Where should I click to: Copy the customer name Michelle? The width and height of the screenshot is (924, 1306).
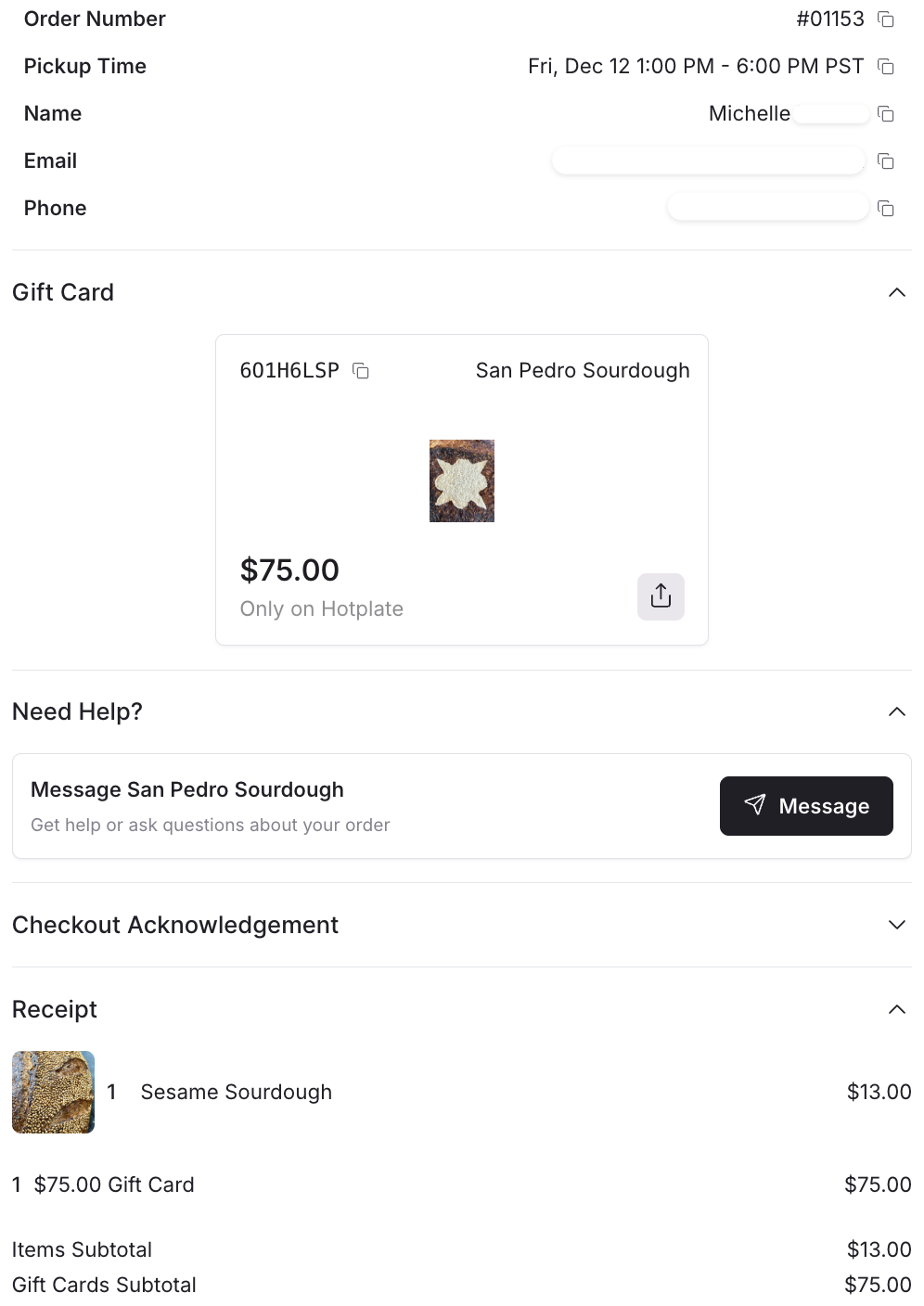[x=886, y=114]
